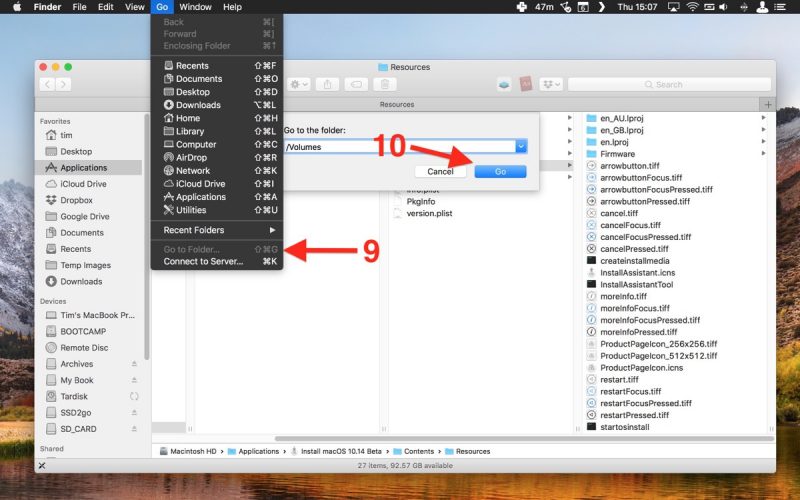Viewport: 800px width, 500px height.
Task: Expand the en.lproj folder arrow
Action: [763, 142]
